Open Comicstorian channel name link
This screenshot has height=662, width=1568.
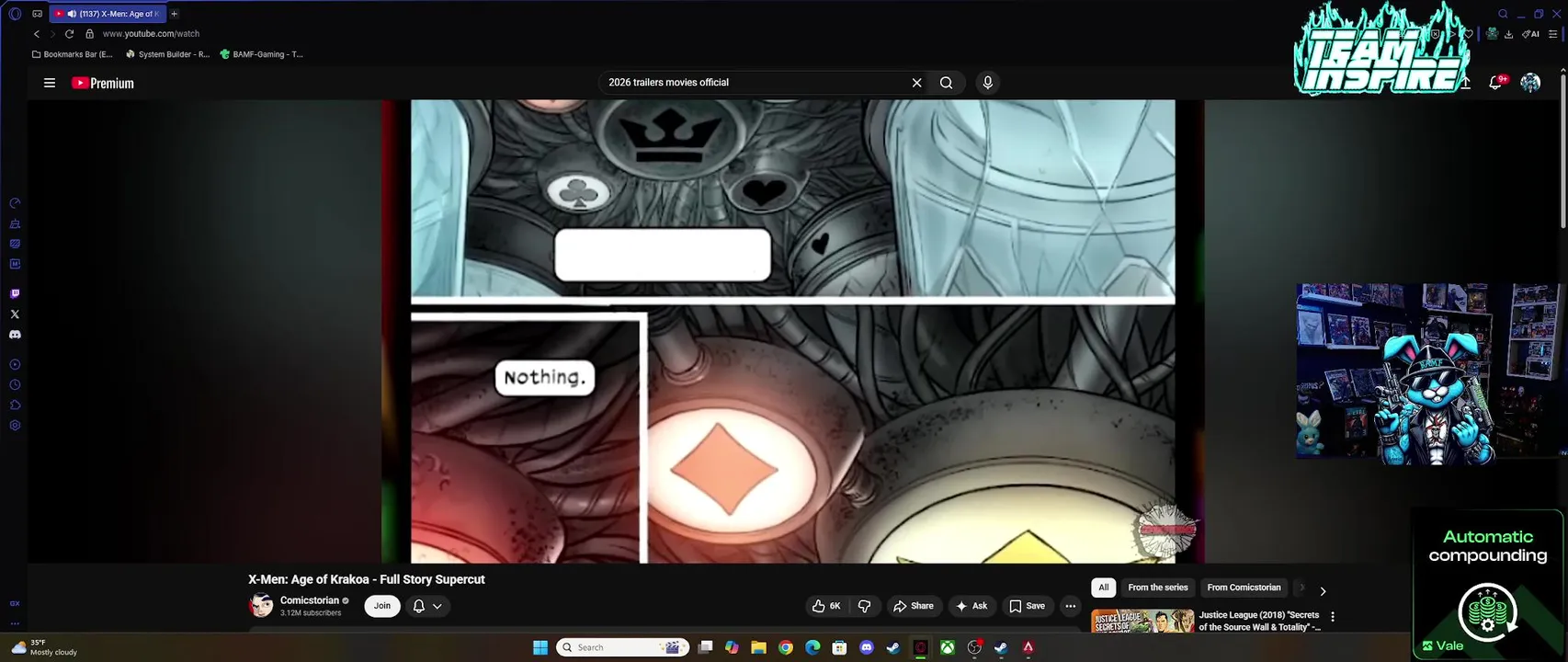click(310, 600)
